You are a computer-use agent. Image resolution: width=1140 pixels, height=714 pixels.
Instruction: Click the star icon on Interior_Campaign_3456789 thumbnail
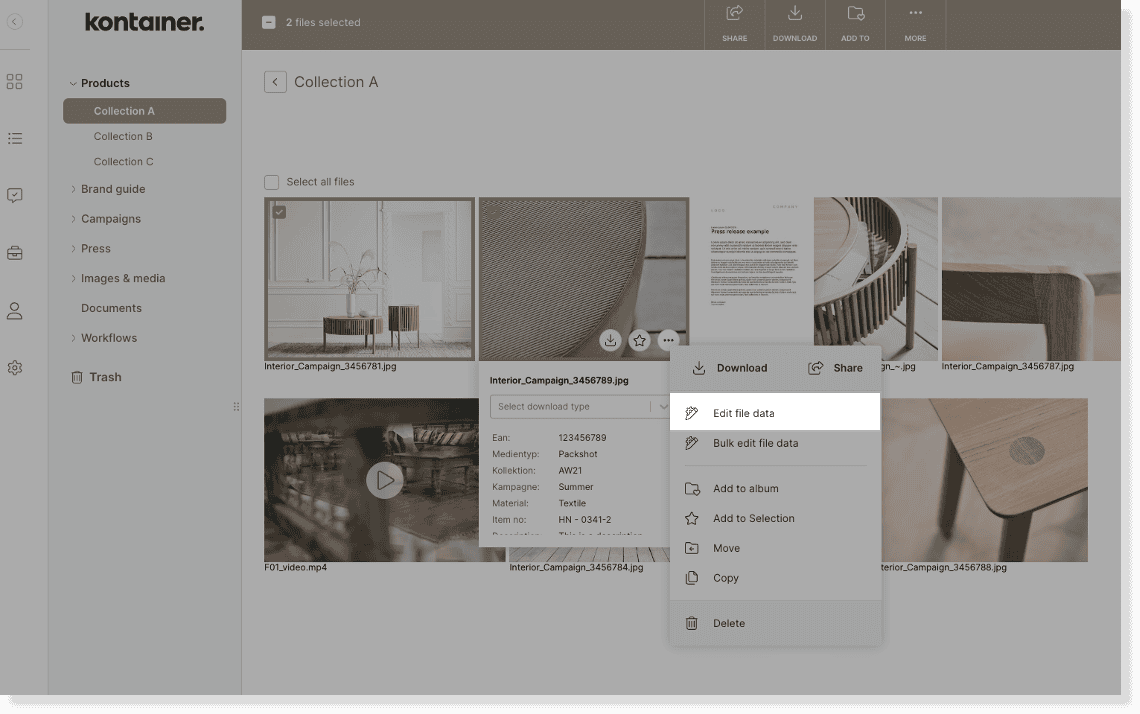(639, 340)
